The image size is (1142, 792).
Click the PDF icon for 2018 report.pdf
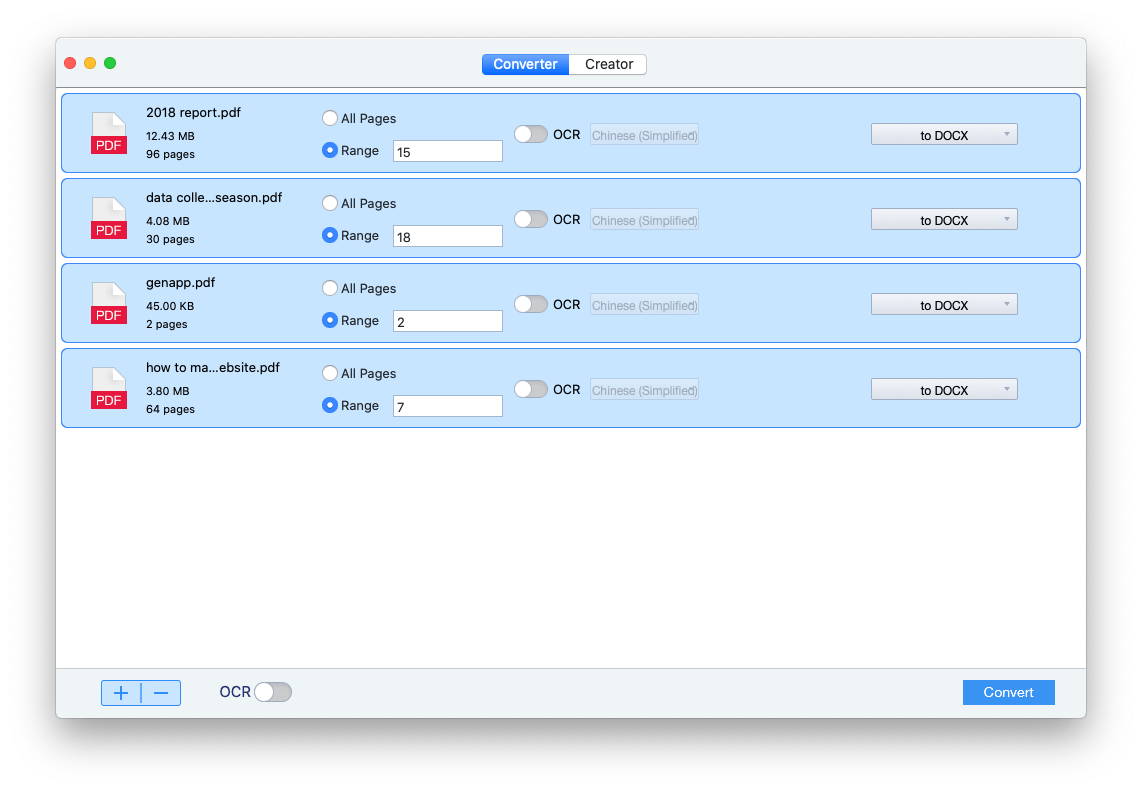tap(109, 133)
